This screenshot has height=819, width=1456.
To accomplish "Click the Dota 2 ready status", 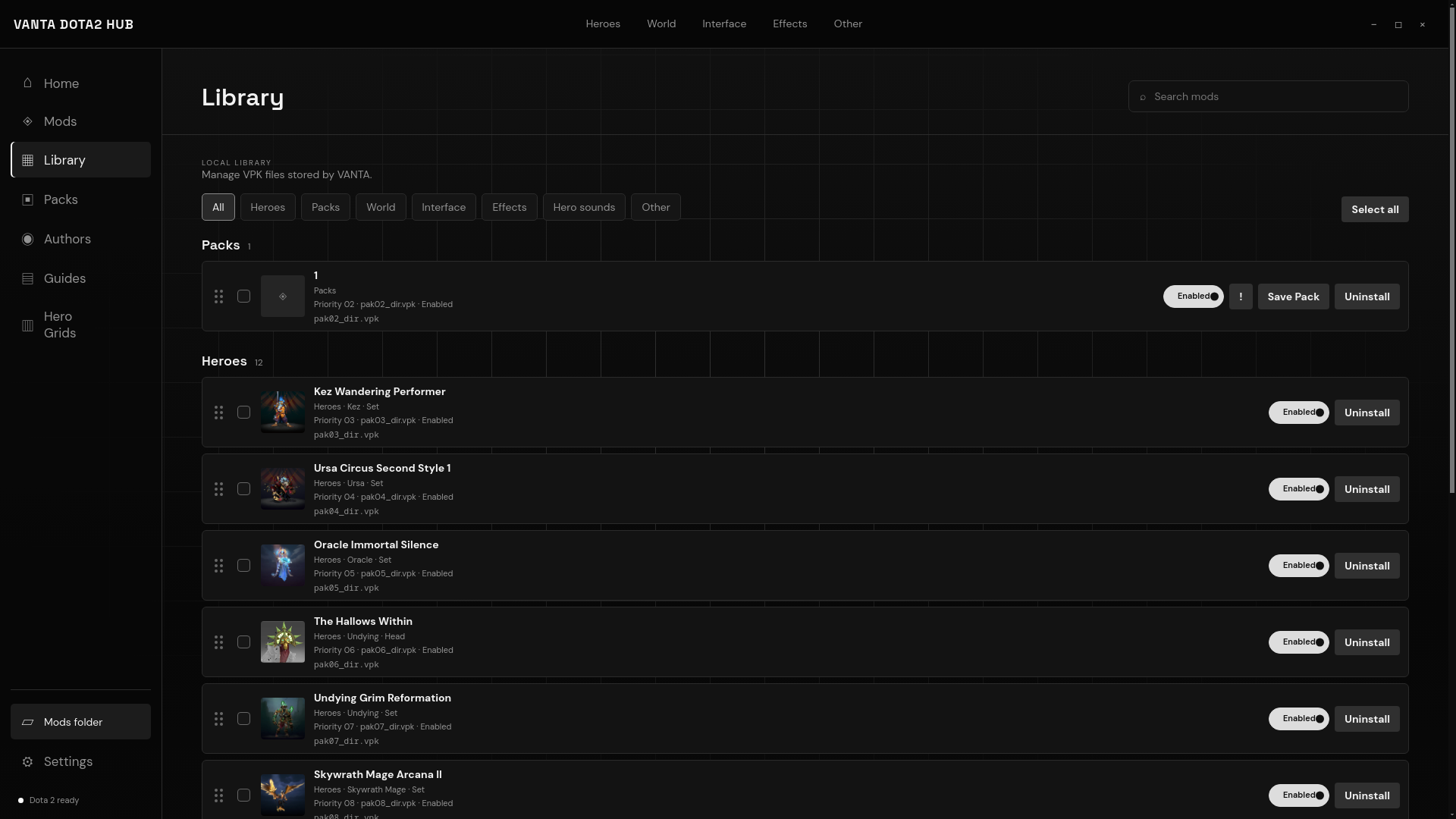I will pyautogui.click(x=49, y=800).
